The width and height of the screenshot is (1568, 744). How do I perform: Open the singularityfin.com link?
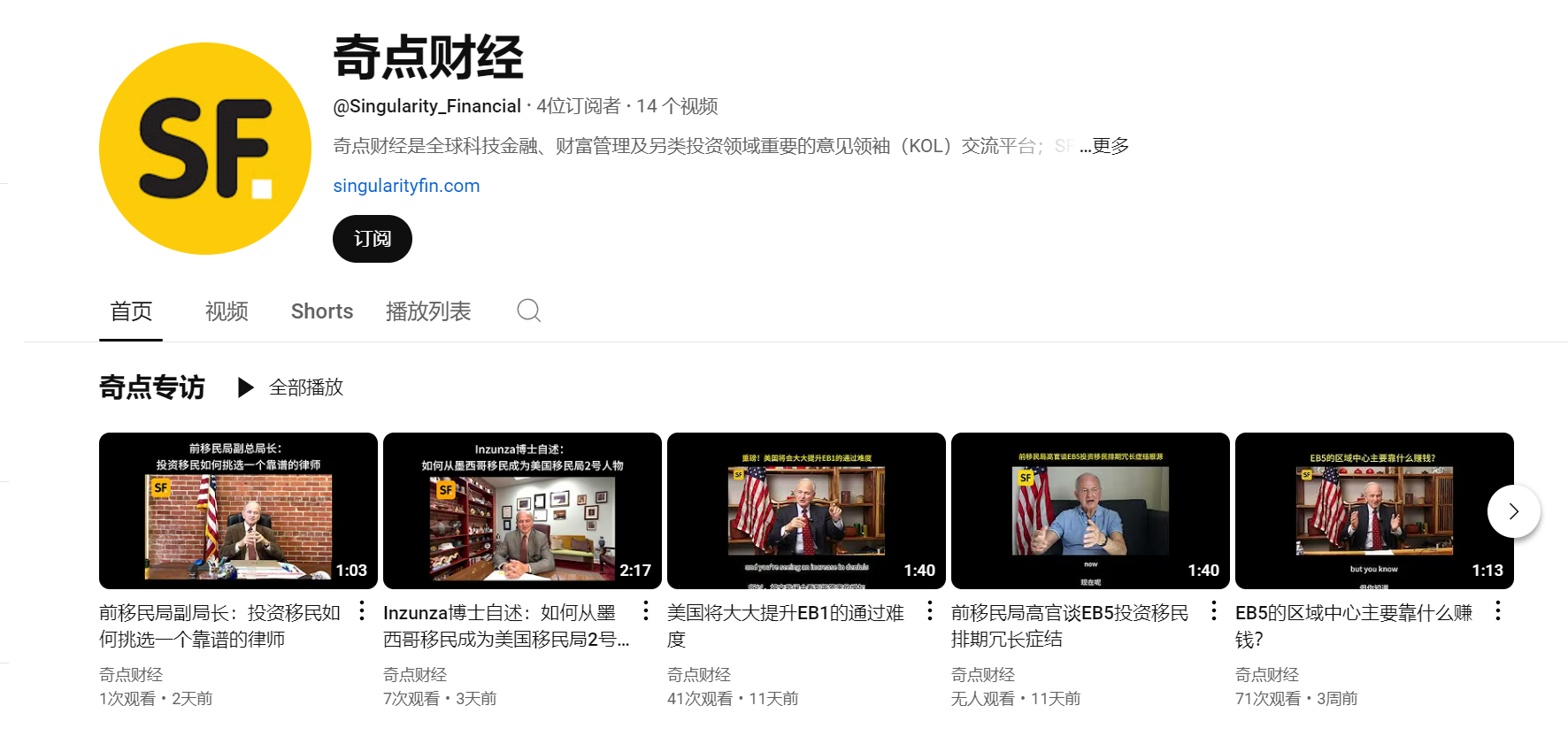coord(406,186)
